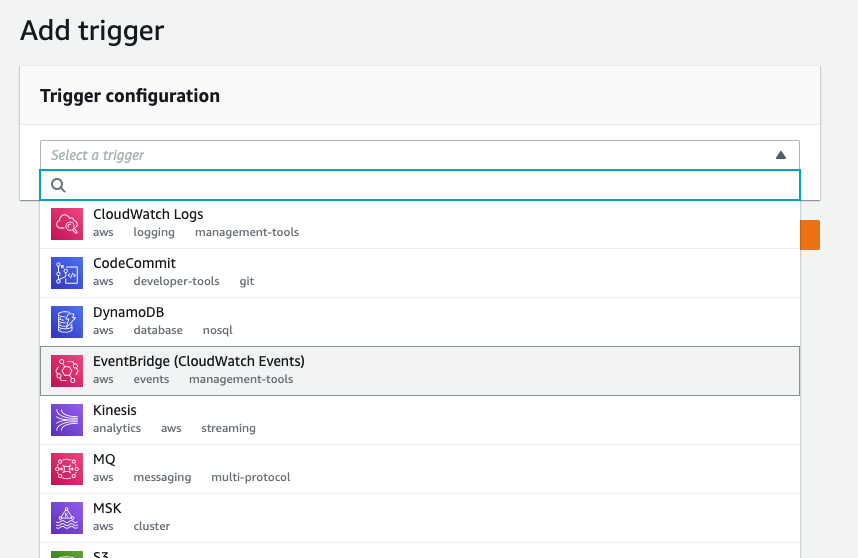The image size is (858, 558).
Task: Click the 'nosql' tag under DynamoDB
Action: 217,330
